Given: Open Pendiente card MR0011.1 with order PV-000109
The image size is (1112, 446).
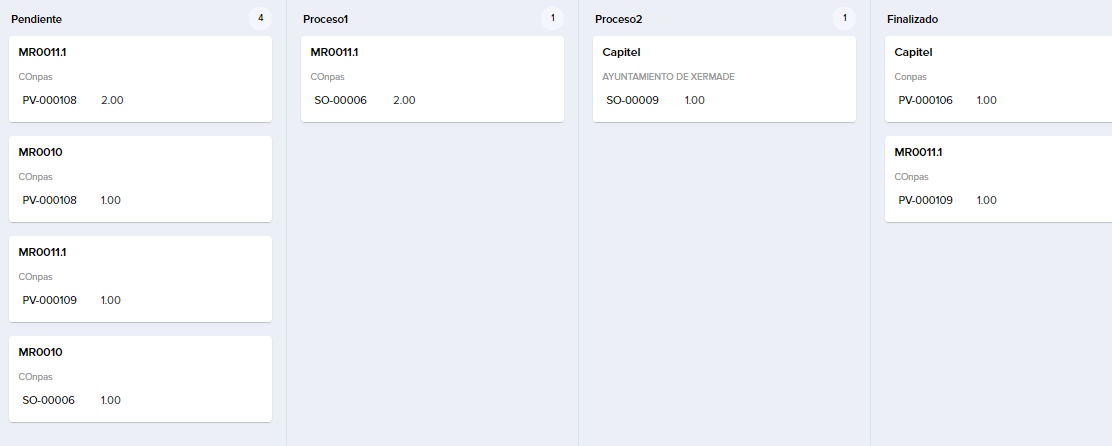Looking at the screenshot, I should tap(140, 278).
